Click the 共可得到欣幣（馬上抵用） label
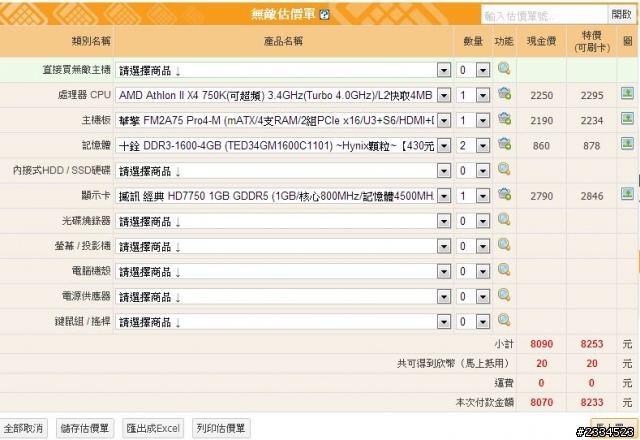This screenshot has width=640, height=440. [455, 363]
